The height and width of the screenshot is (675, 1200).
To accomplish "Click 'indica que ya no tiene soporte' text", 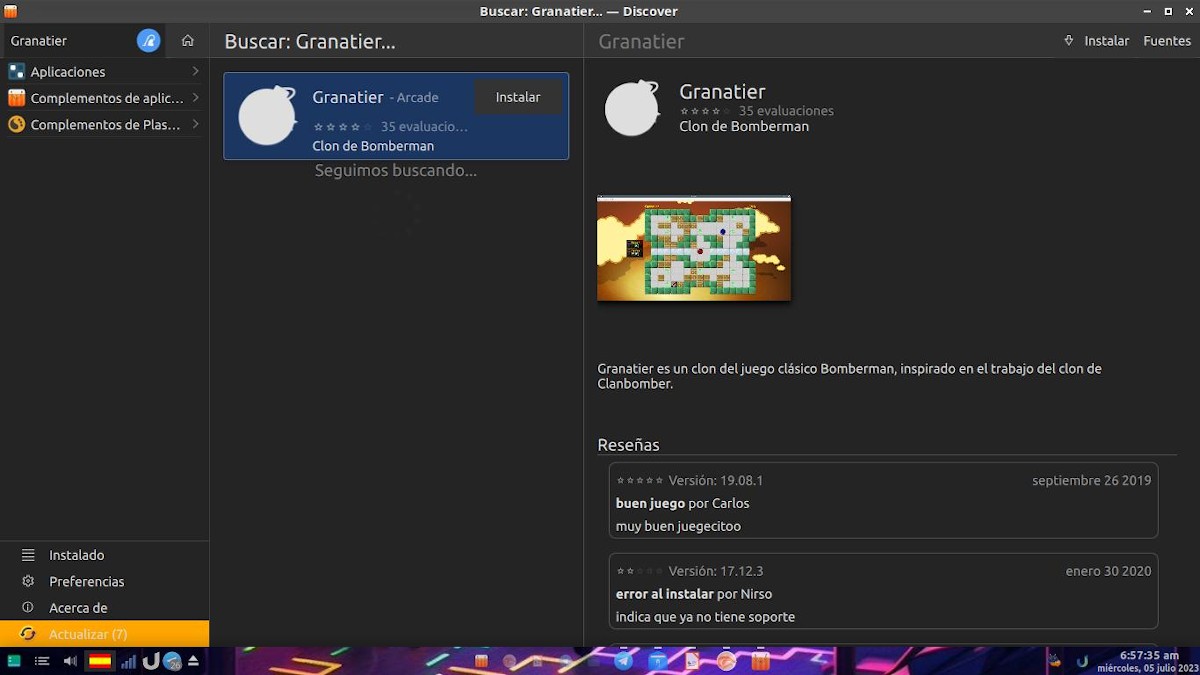I will [x=705, y=617].
